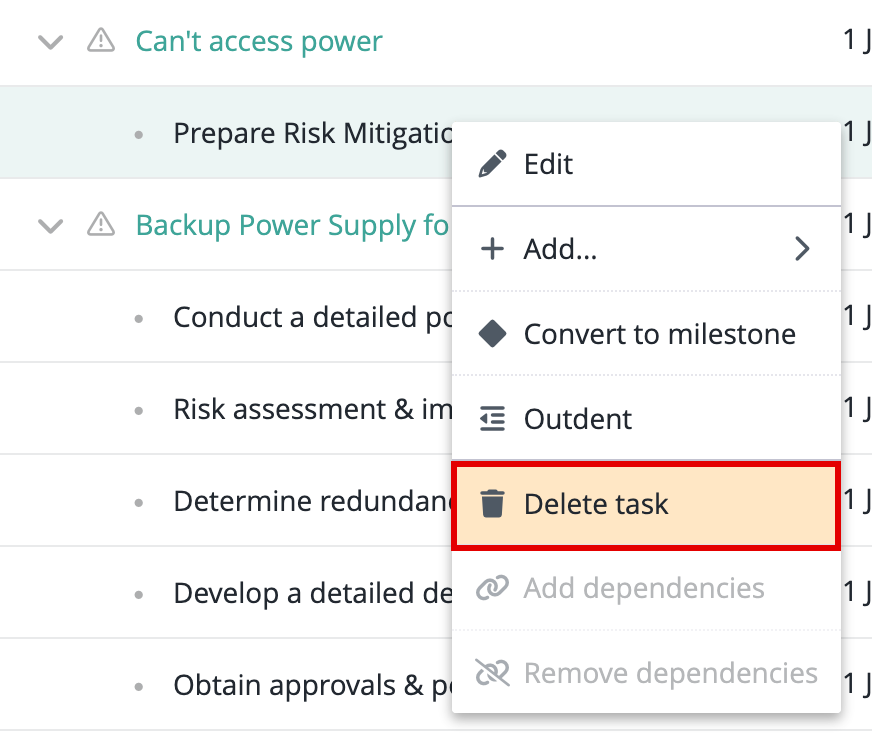Click the Outdent arrow icon

point(492,419)
